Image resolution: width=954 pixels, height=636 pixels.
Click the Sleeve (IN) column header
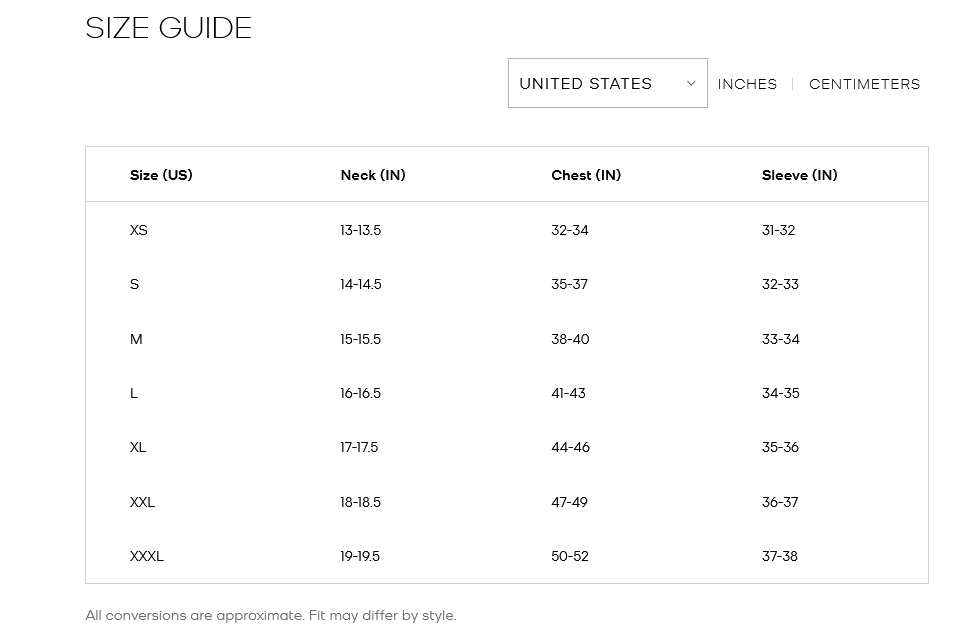[x=799, y=175]
